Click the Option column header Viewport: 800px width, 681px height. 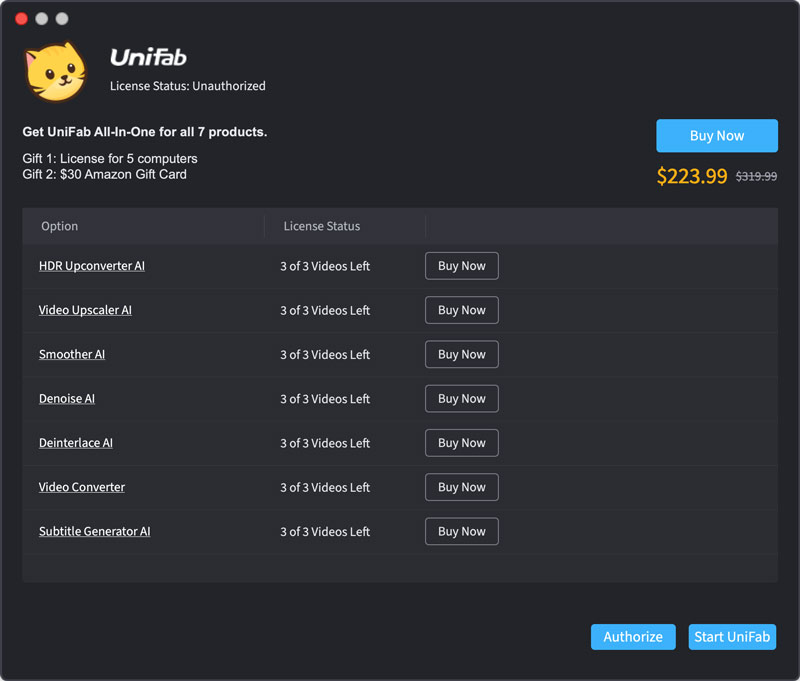60,226
